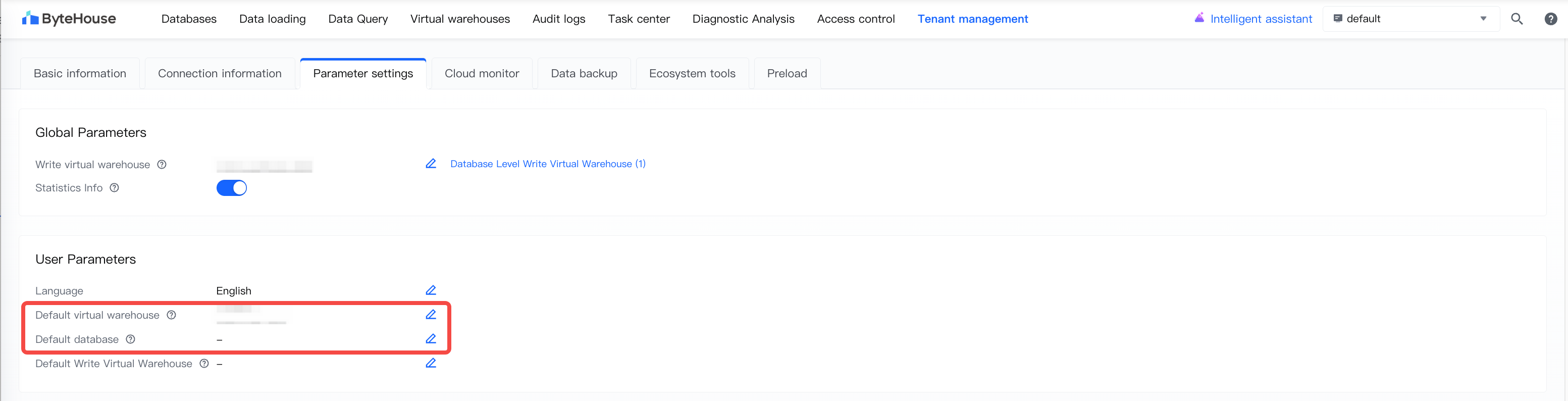Switch to the Connection information tab
The width and height of the screenshot is (1568, 401).
(220, 74)
